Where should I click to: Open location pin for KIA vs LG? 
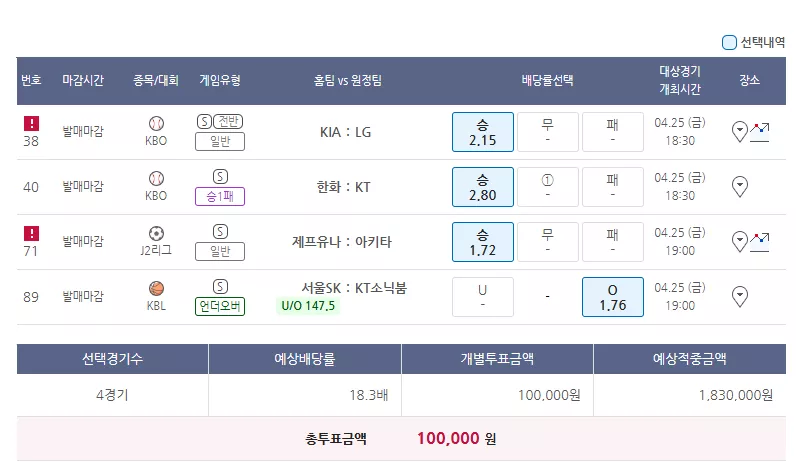point(740,131)
